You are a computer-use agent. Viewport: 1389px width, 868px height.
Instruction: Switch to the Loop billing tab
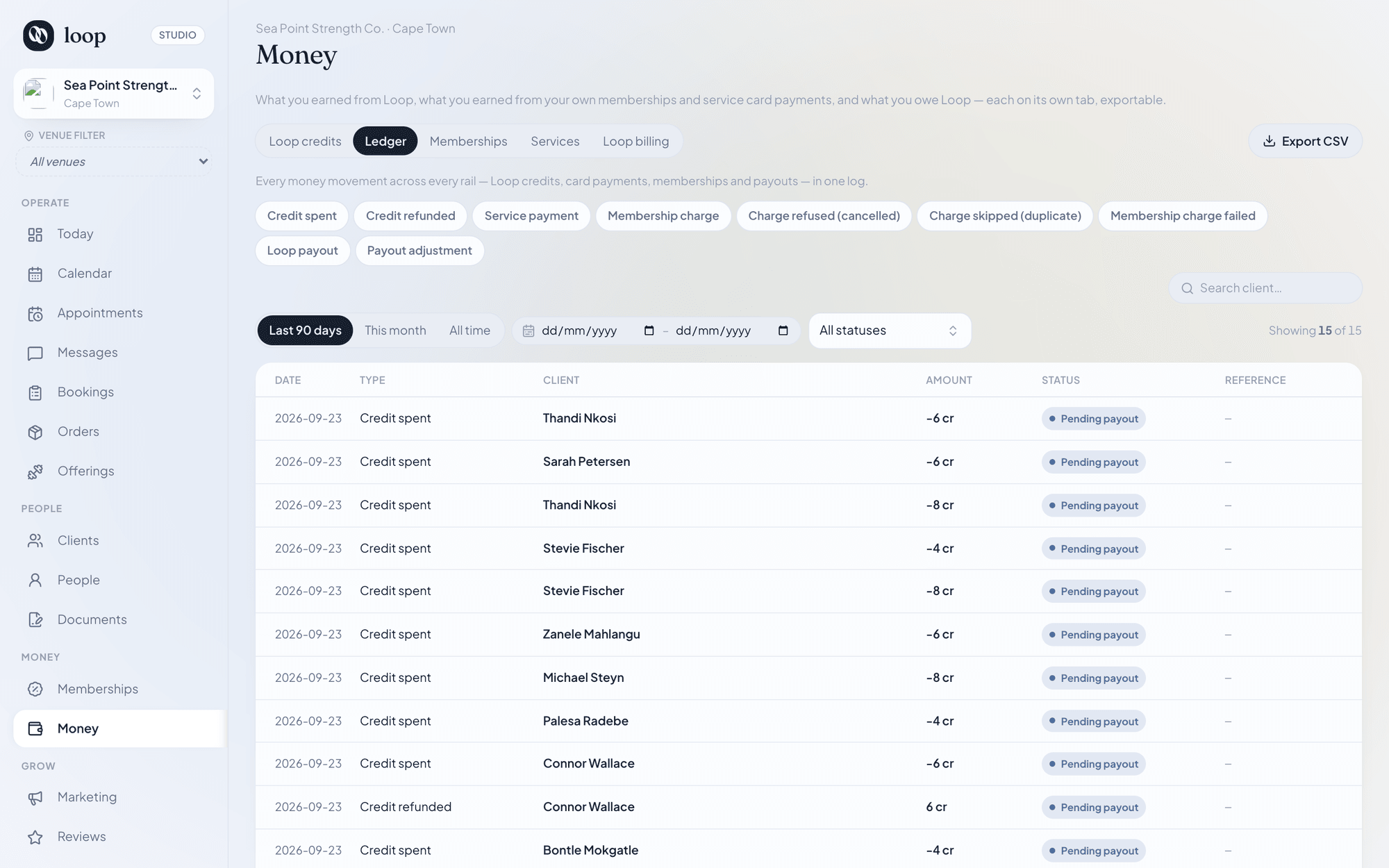point(636,142)
